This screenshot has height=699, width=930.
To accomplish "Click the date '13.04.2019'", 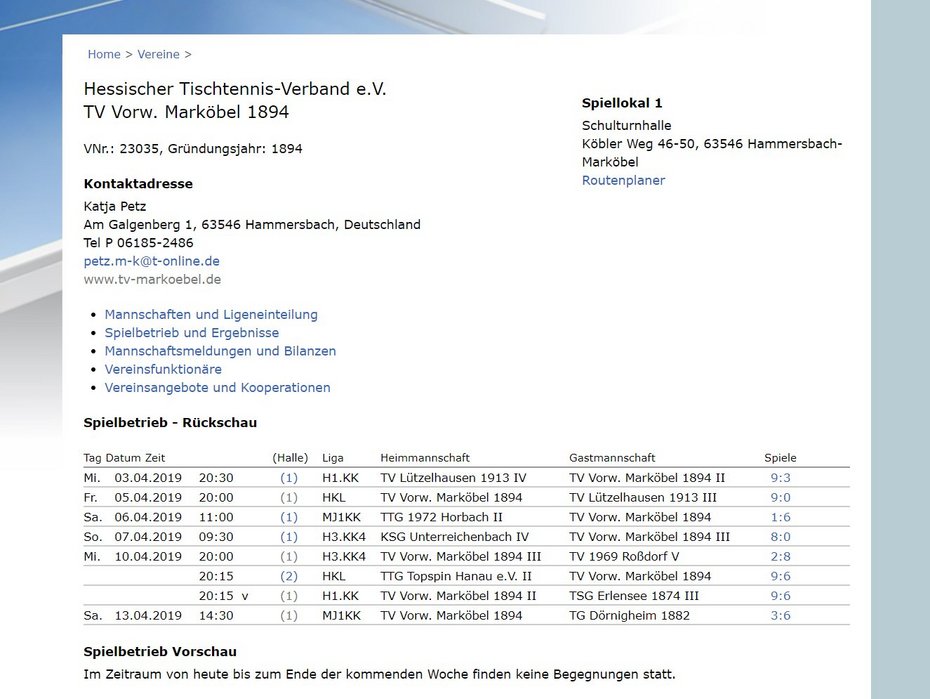I will pos(148,615).
